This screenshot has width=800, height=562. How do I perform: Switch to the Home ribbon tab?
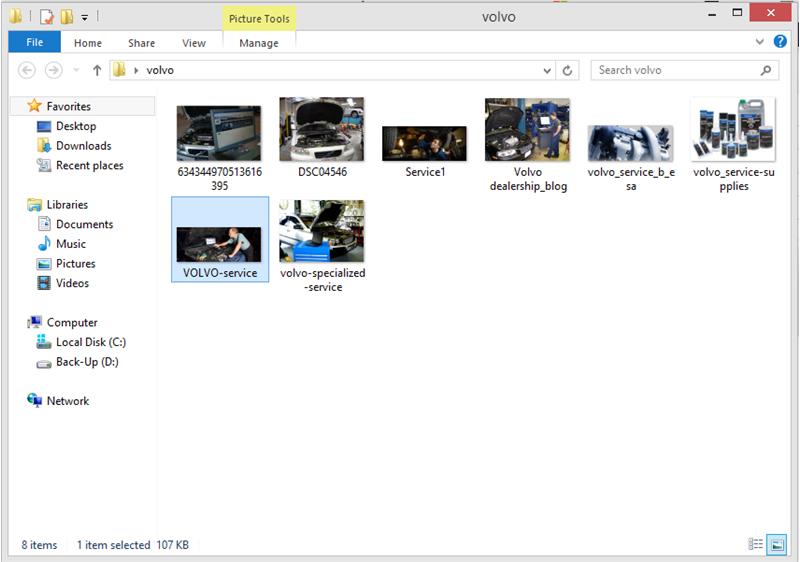tap(88, 43)
